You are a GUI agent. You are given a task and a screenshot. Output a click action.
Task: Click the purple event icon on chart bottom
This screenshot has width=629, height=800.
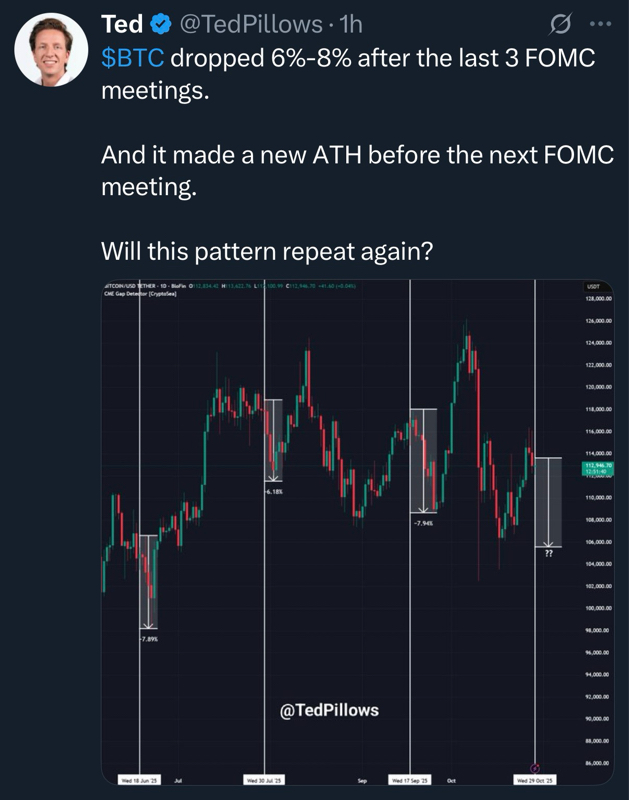pos(535,767)
